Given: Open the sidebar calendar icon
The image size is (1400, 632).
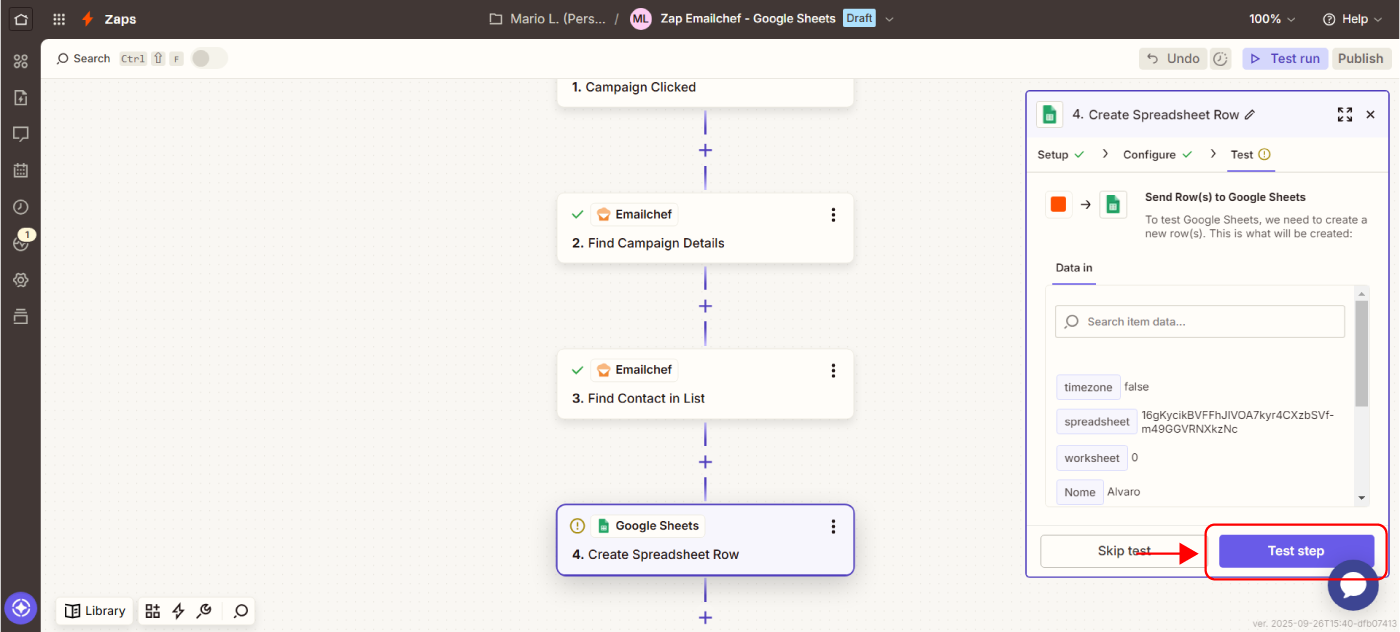Looking at the screenshot, I should coord(20,170).
